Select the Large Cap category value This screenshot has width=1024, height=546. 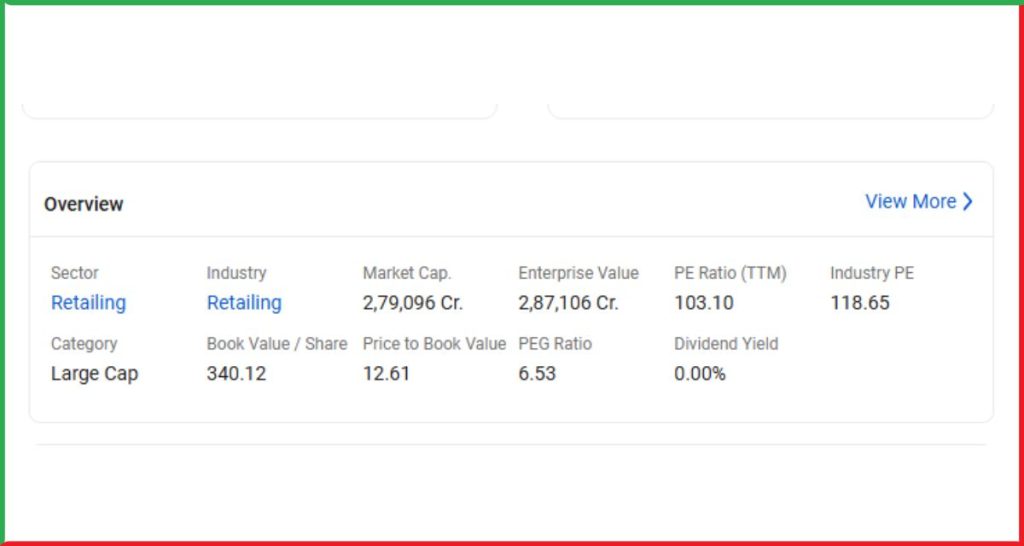tap(95, 374)
